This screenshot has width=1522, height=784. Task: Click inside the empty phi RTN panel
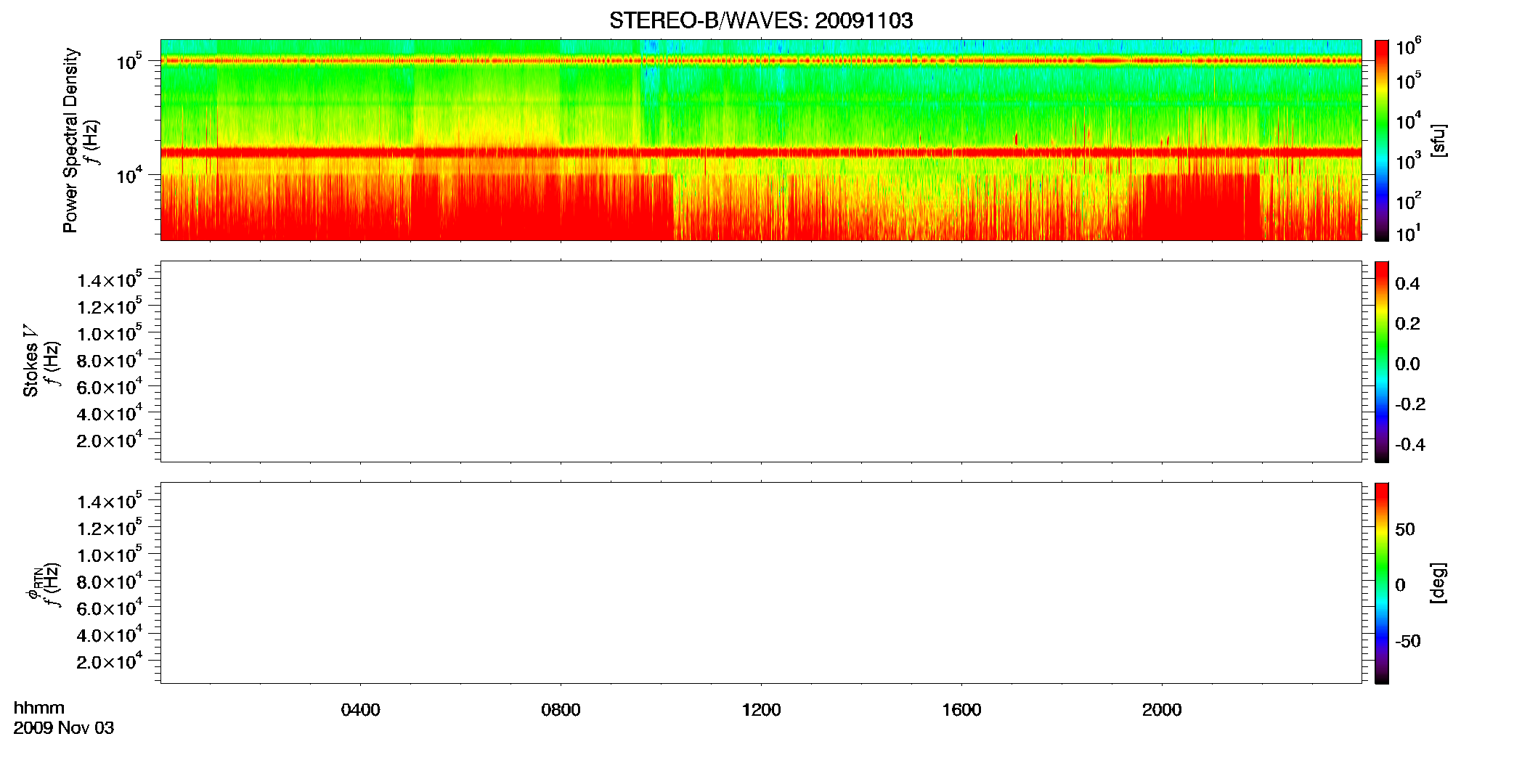[761, 583]
